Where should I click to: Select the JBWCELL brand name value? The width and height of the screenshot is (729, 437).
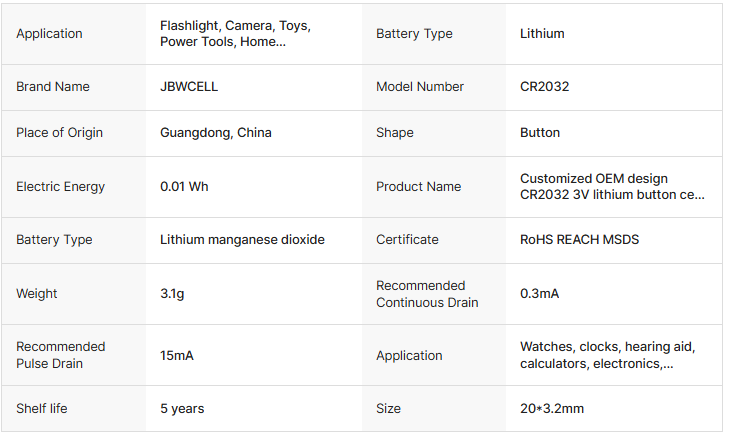189,87
